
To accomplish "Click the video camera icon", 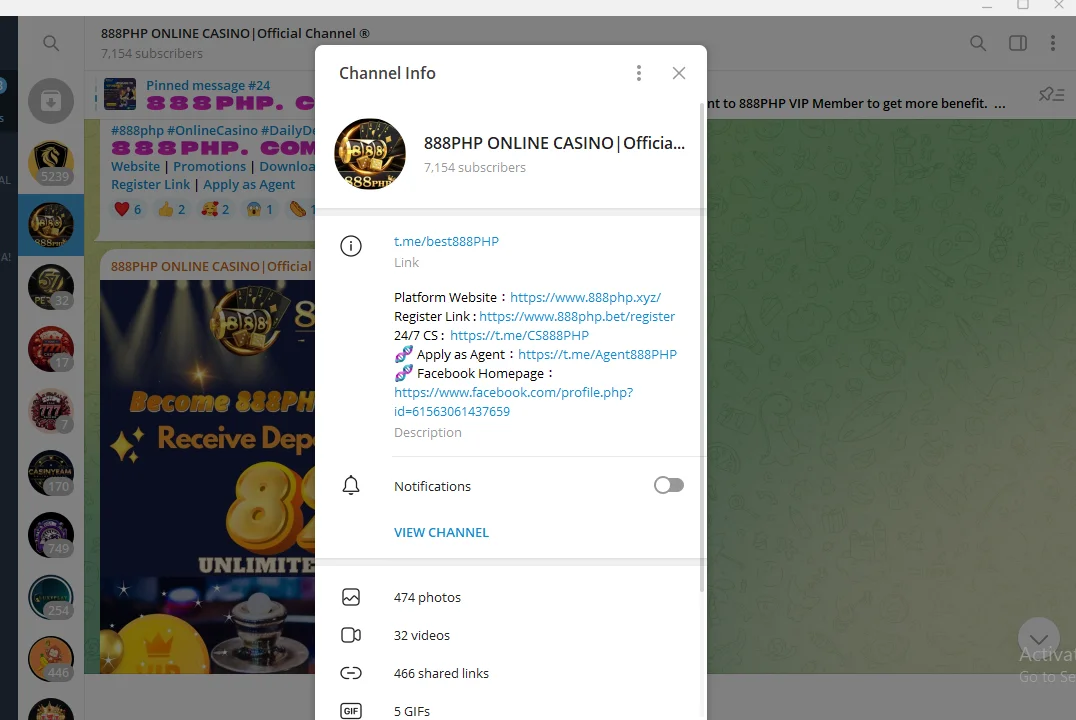I will 351,635.
